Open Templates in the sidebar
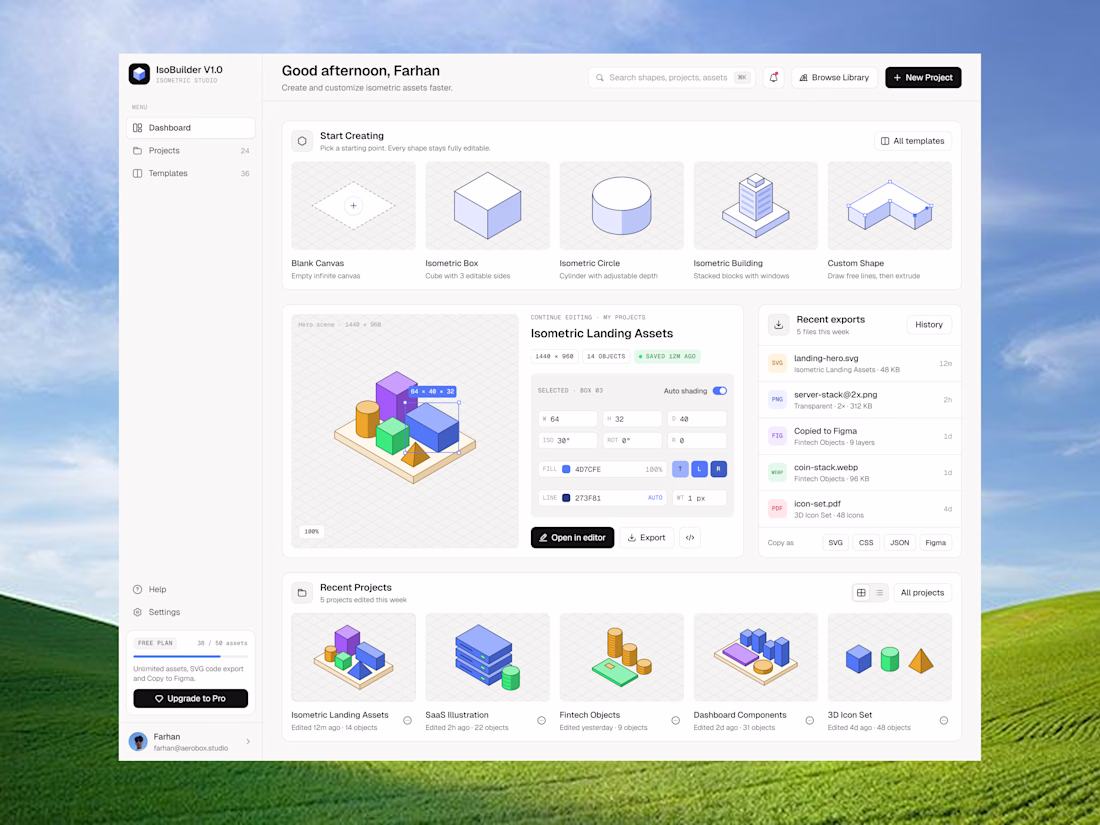This screenshot has width=1100, height=825. (191, 173)
